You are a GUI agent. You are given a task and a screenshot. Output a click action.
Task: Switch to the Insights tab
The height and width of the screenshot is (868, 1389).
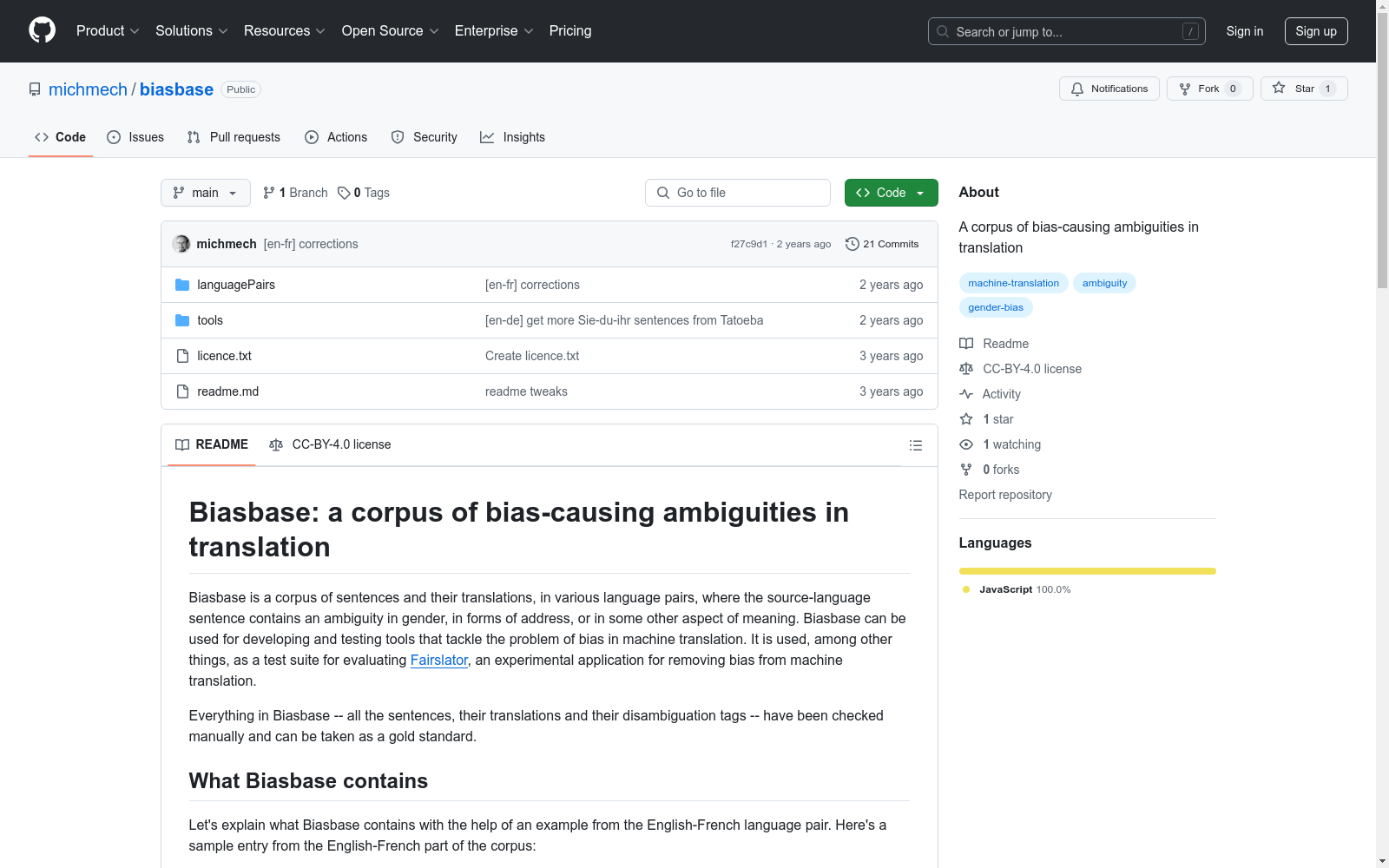(x=513, y=137)
